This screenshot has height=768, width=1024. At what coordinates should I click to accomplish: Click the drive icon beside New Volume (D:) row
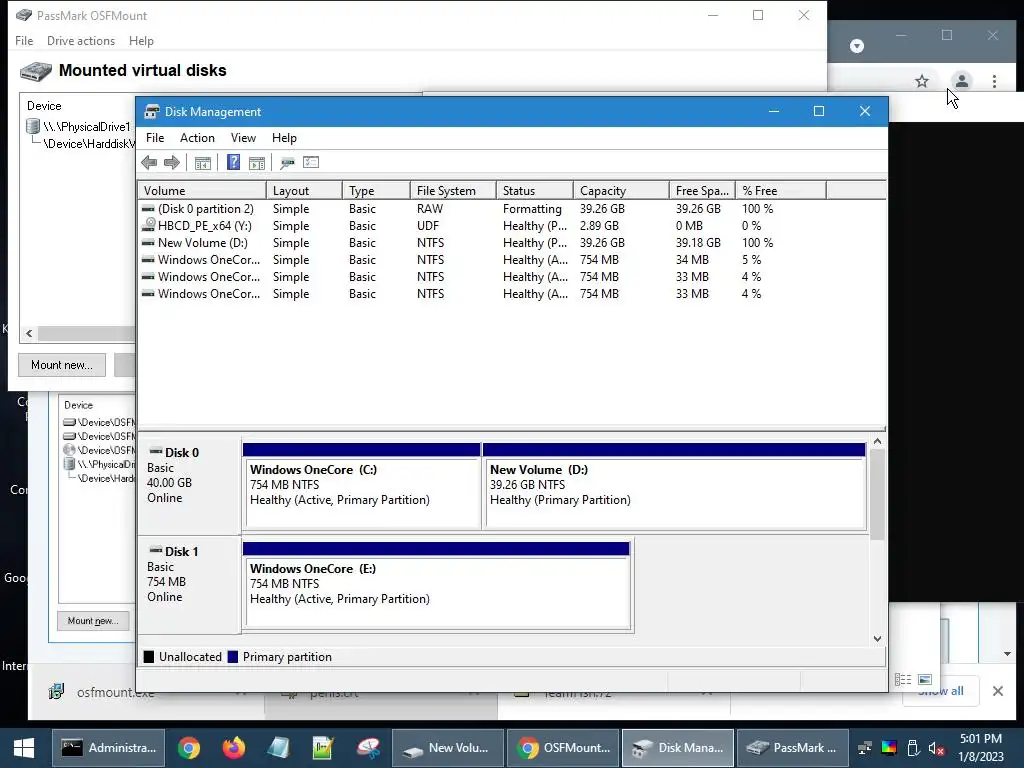coord(148,242)
